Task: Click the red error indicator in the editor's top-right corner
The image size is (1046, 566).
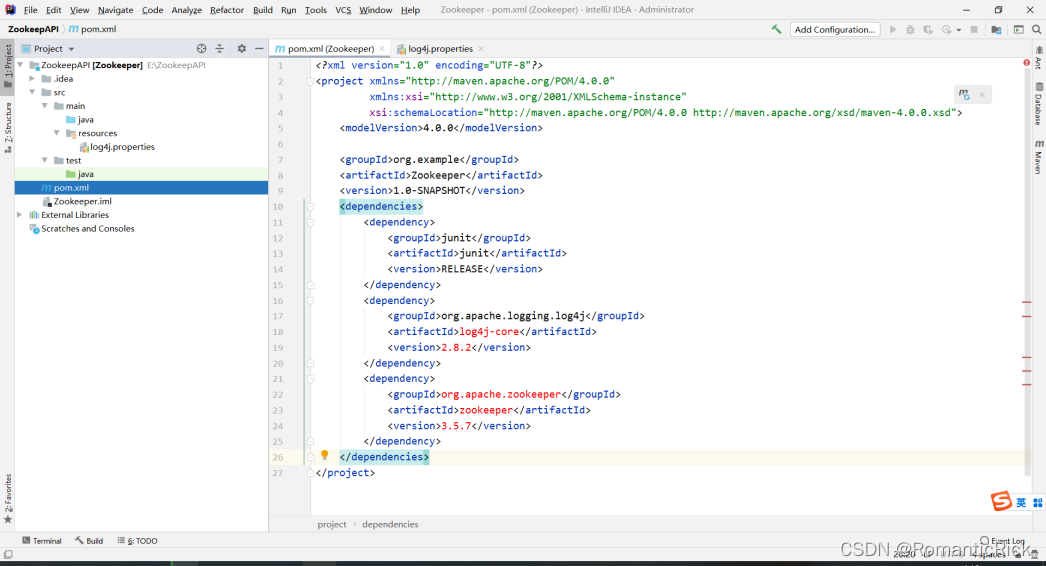Action: tap(1027, 63)
